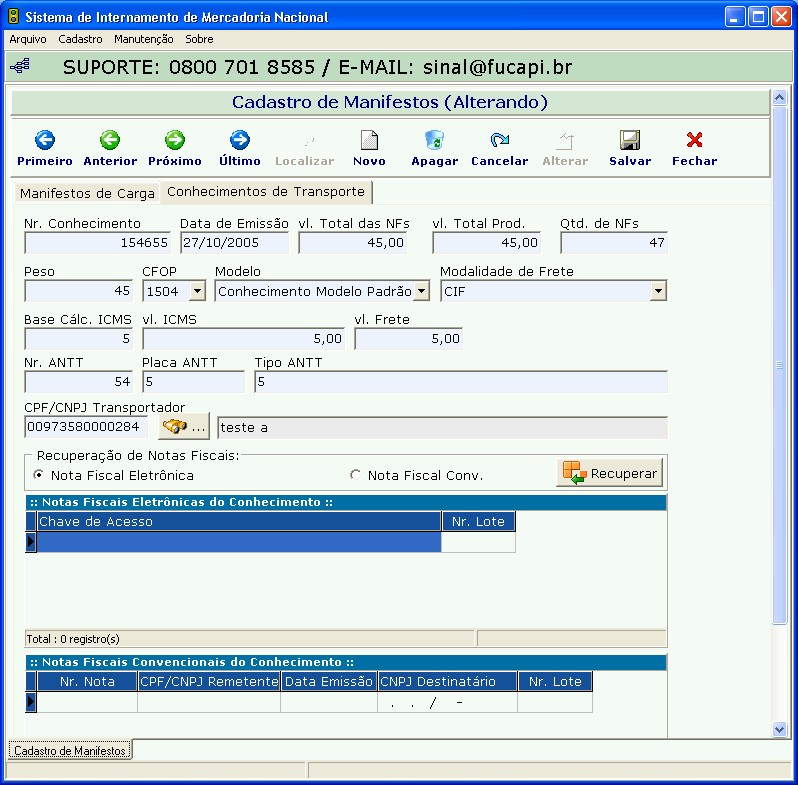Select Nota Fiscal Eletrônica radio button
The width and height of the screenshot is (798, 785).
coord(39,475)
